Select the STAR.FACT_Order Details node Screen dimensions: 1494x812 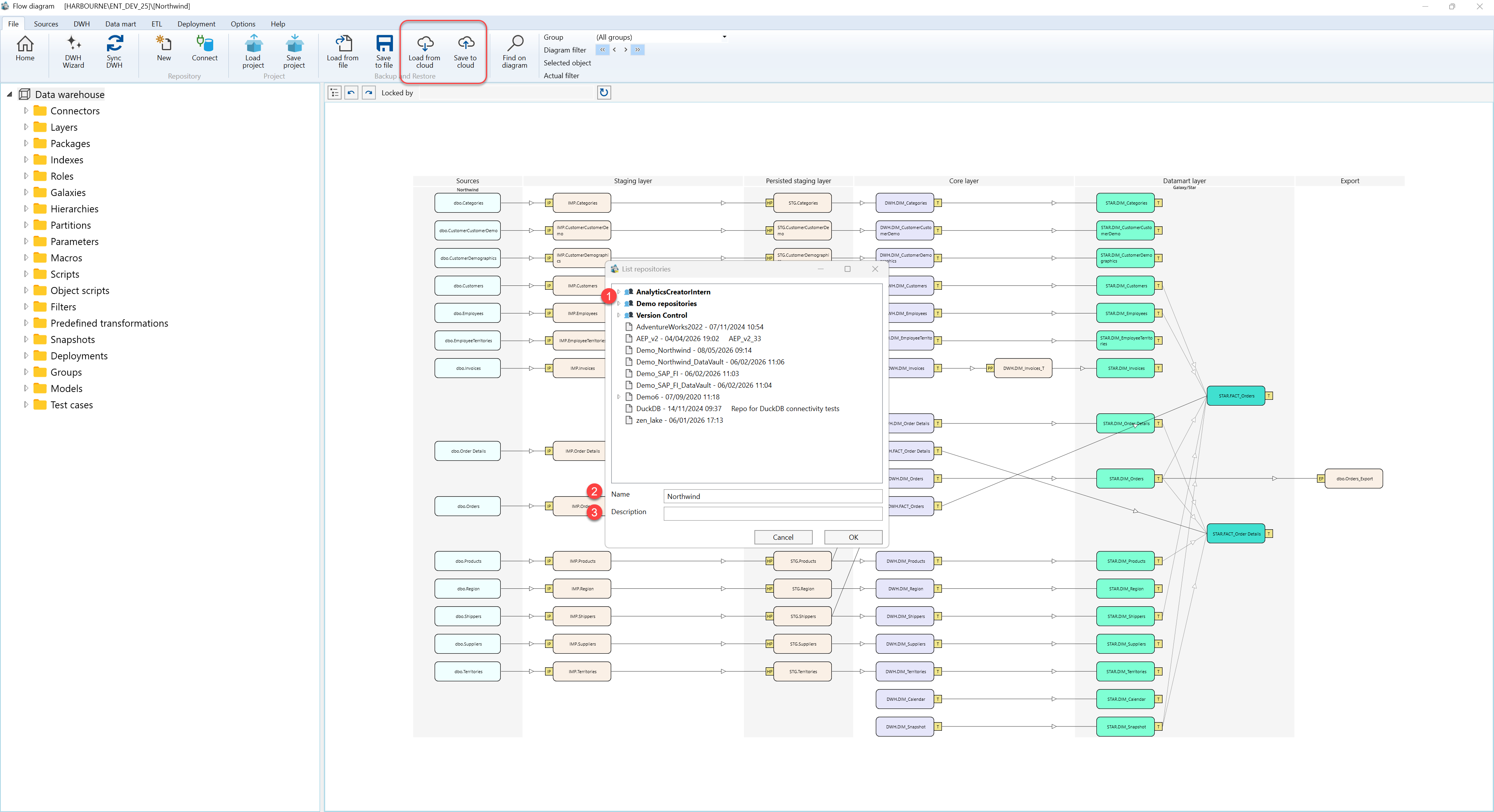(x=1236, y=534)
